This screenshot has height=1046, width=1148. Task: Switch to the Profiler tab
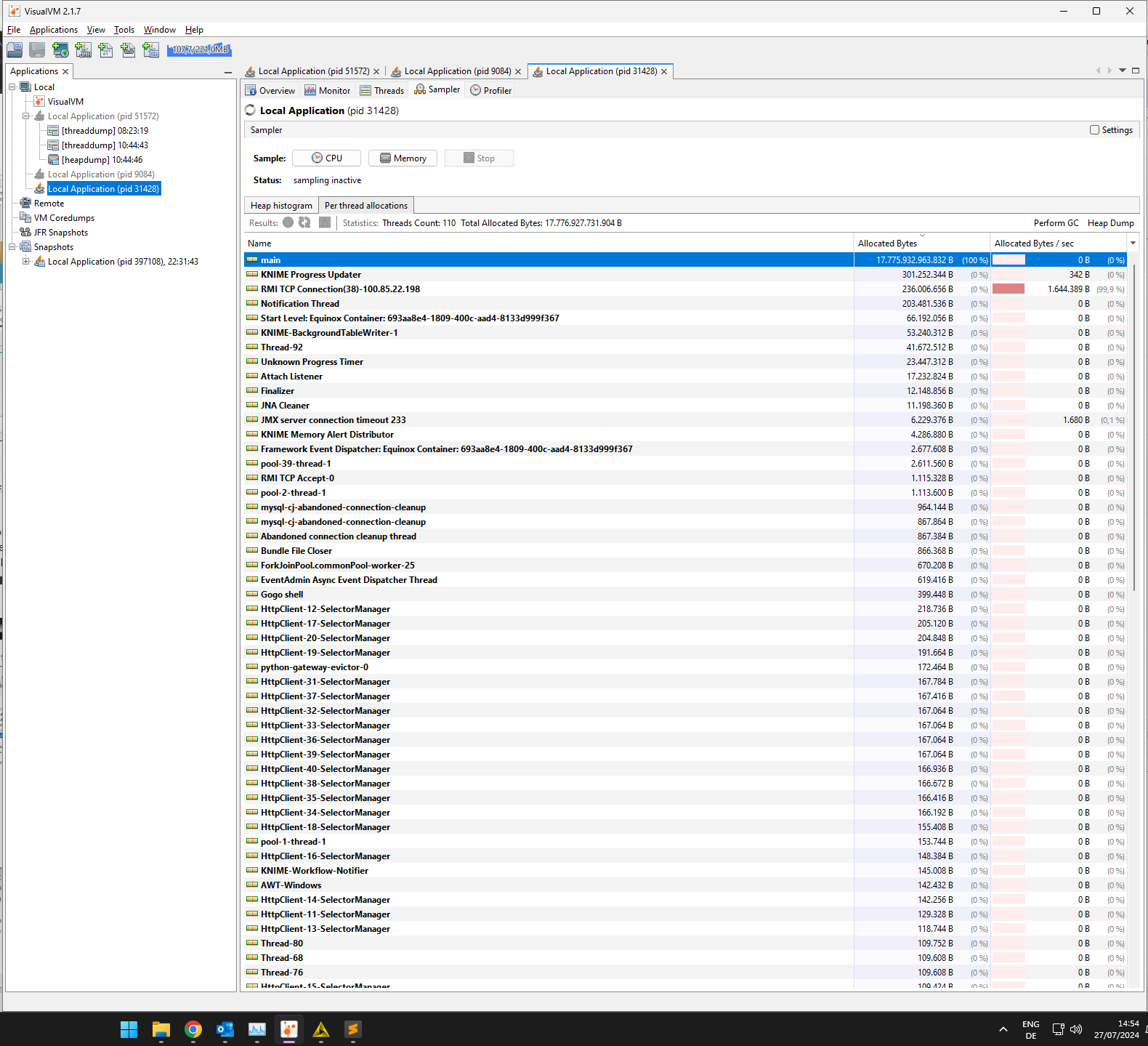click(491, 90)
